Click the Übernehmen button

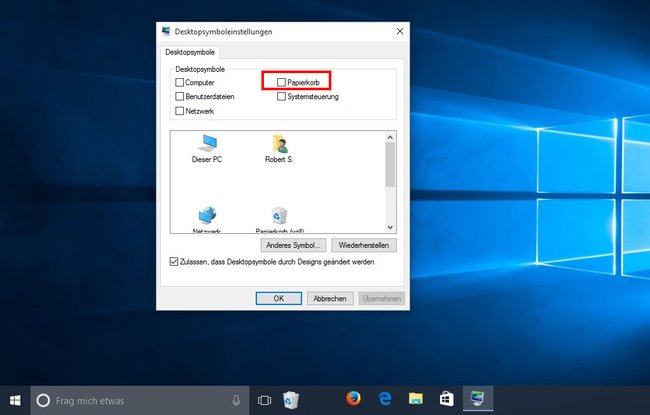tap(381, 299)
